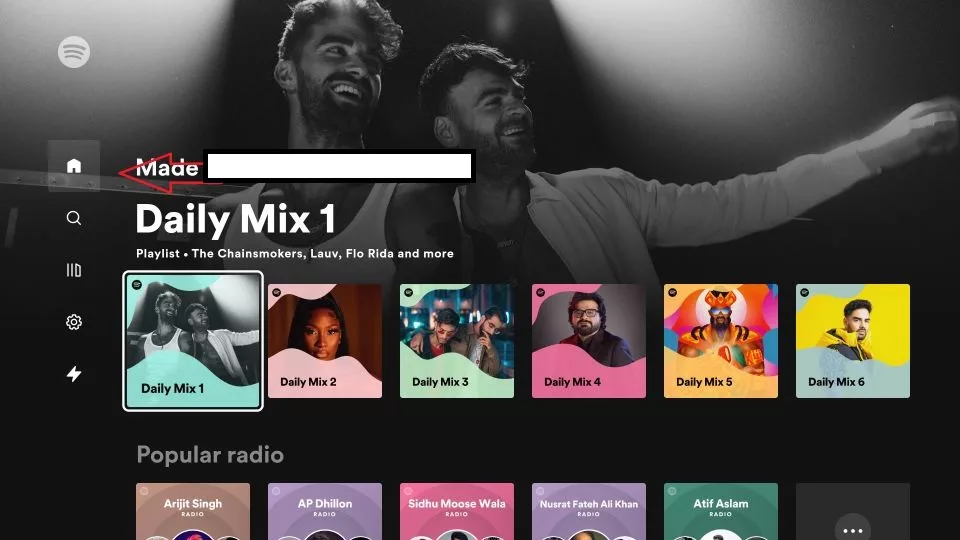Open Search from the sidebar

click(x=74, y=218)
